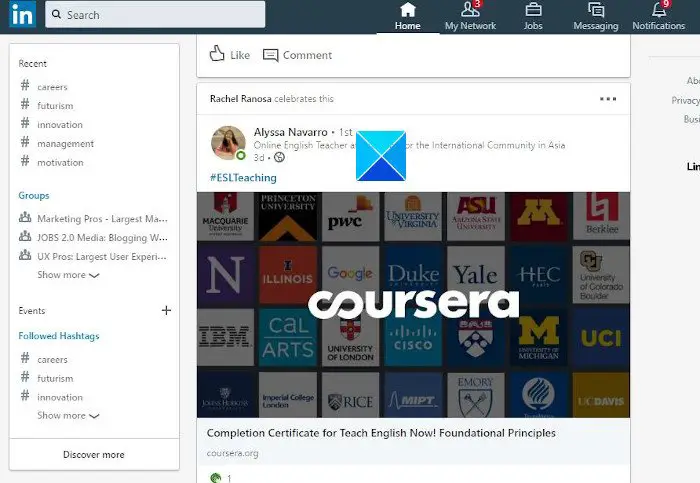Open Alyssa Navarro's profile picture
This screenshot has width=700, height=483.
[228, 143]
